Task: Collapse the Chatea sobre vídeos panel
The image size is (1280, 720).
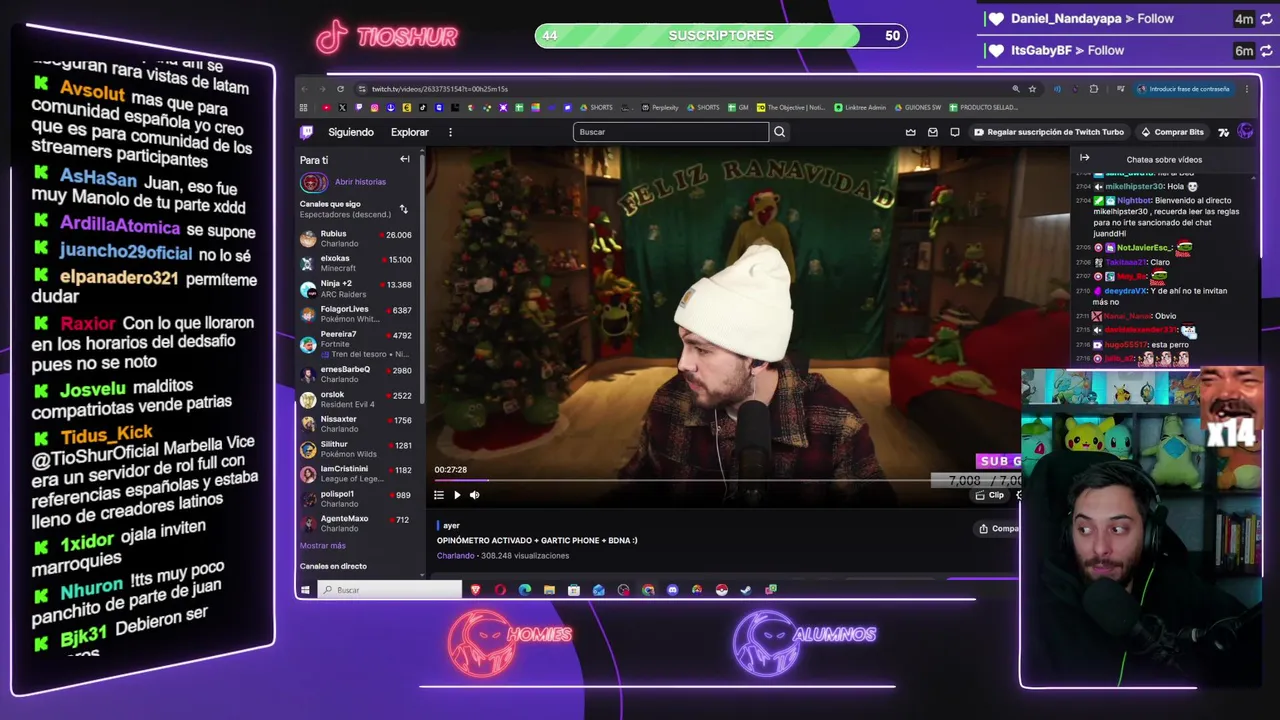Action: point(1084,158)
